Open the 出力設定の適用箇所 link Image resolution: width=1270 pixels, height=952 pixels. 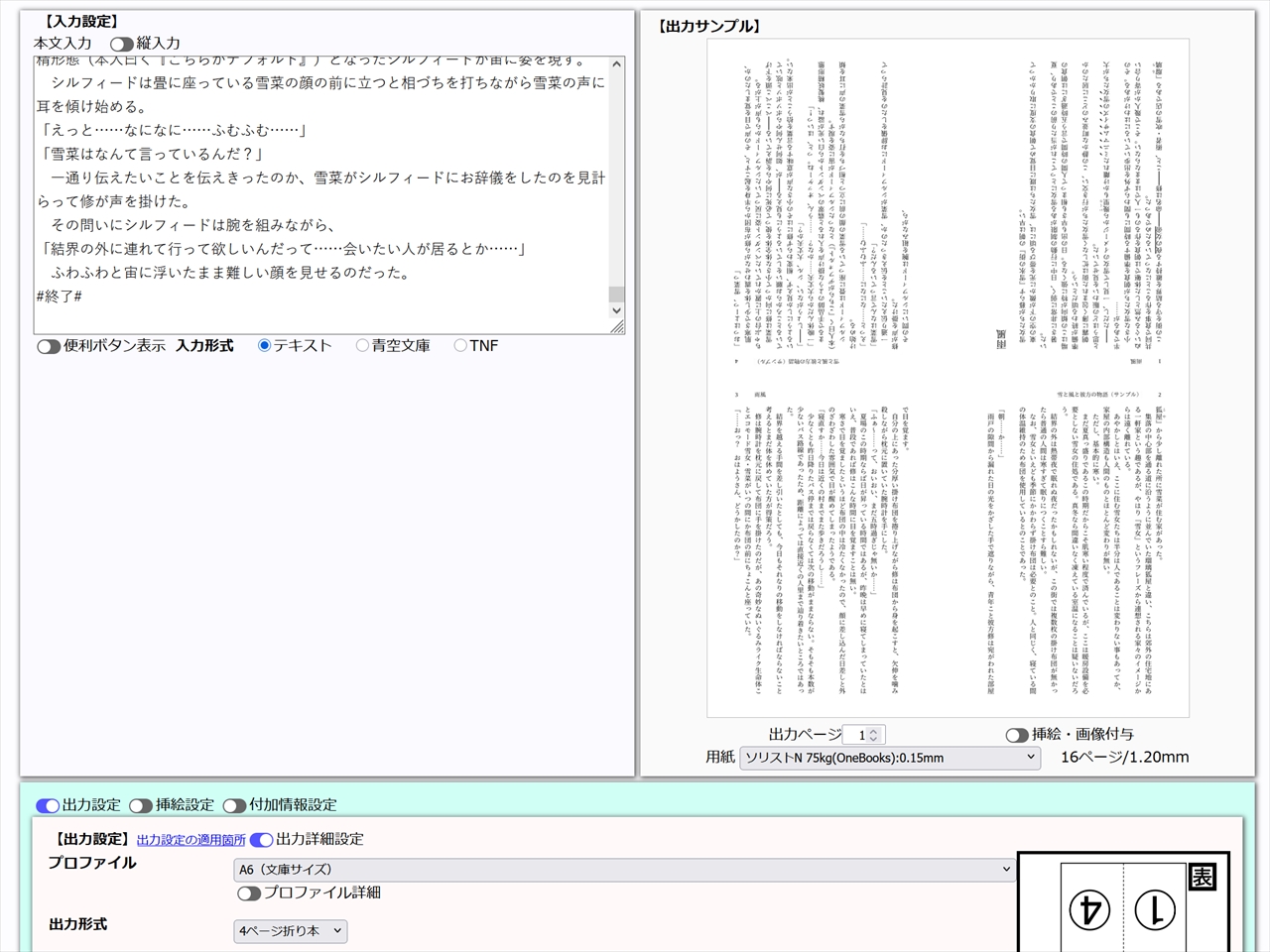click(x=190, y=840)
